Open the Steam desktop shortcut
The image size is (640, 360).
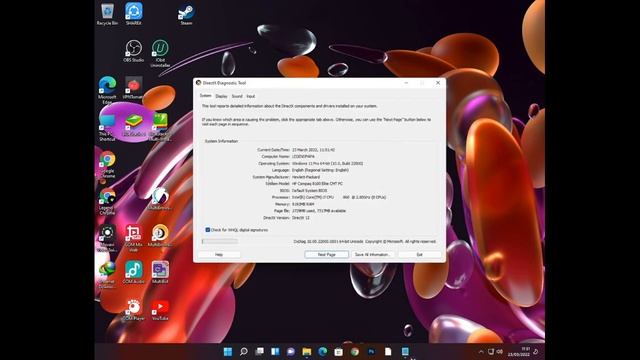pos(186,14)
